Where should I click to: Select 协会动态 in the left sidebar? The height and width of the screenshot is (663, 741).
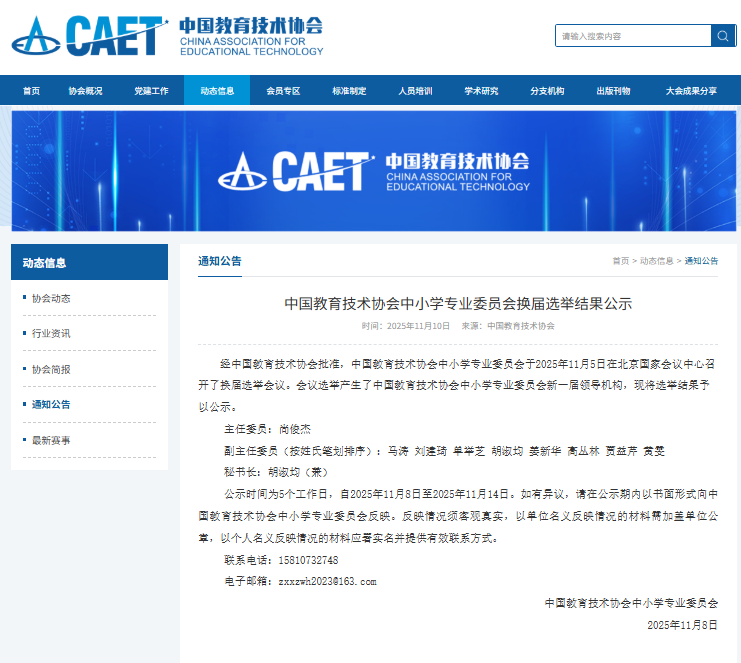click(x=51, y=298)
